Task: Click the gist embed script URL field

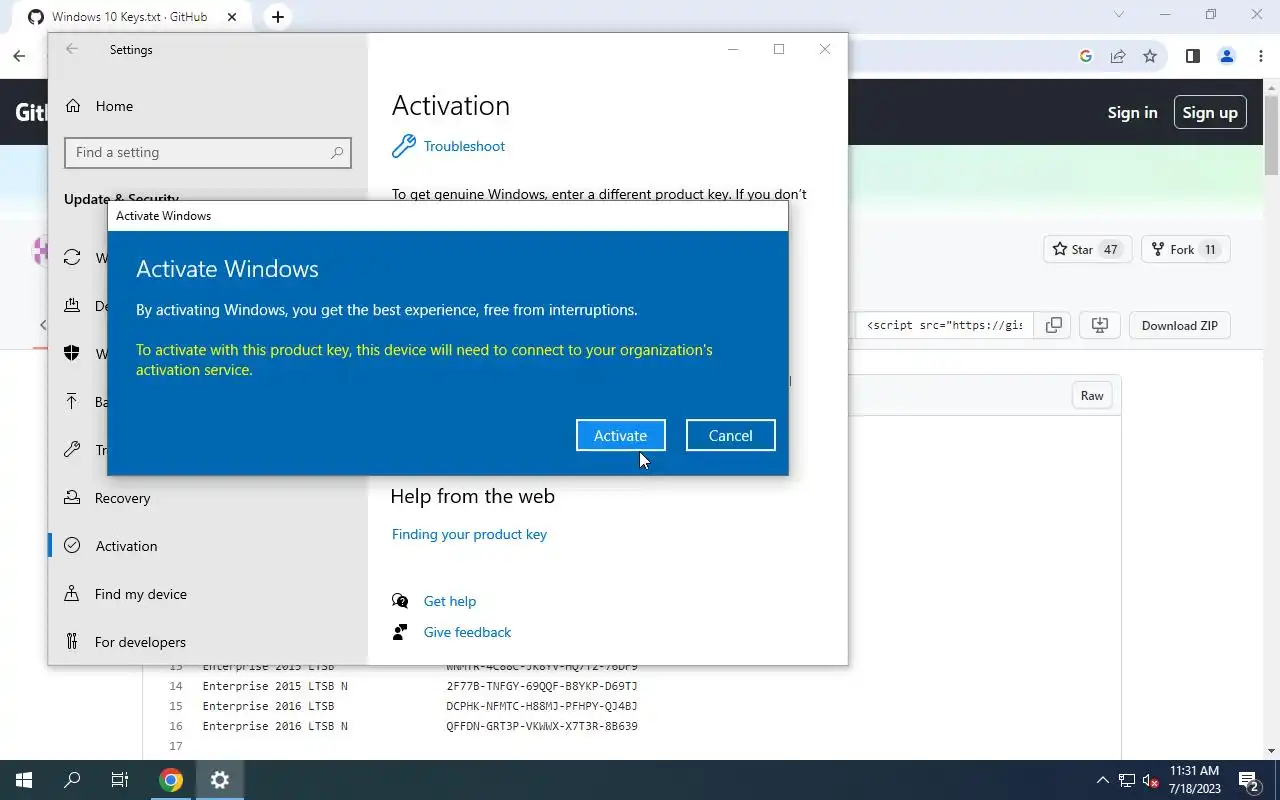Action: pos(944,325)
